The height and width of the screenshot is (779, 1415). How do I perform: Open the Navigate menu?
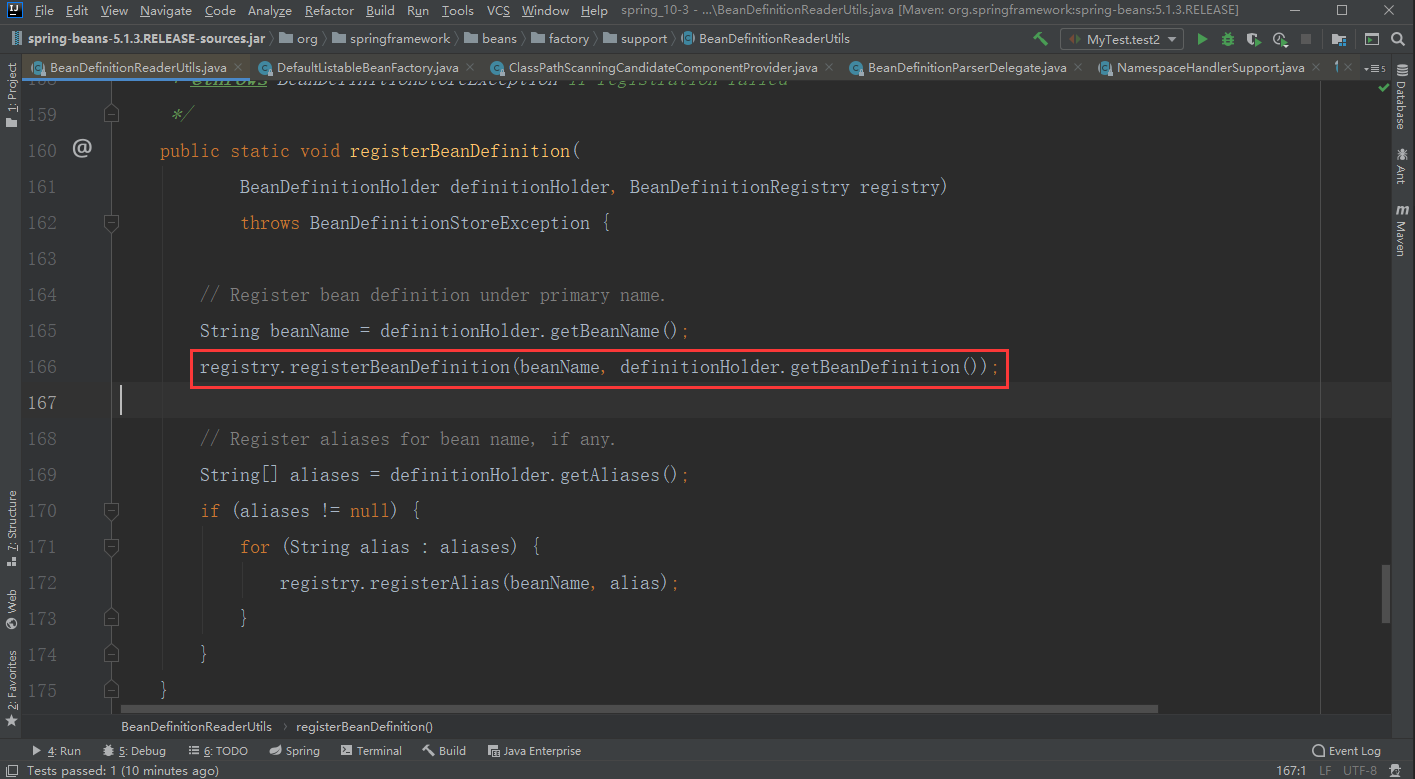pos(166,11)
